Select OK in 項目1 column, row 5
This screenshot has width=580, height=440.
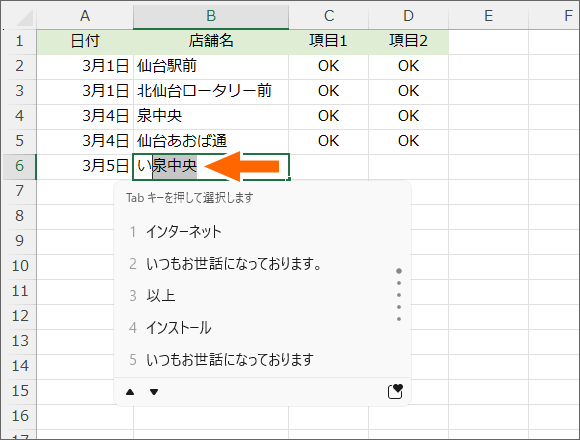328,141
